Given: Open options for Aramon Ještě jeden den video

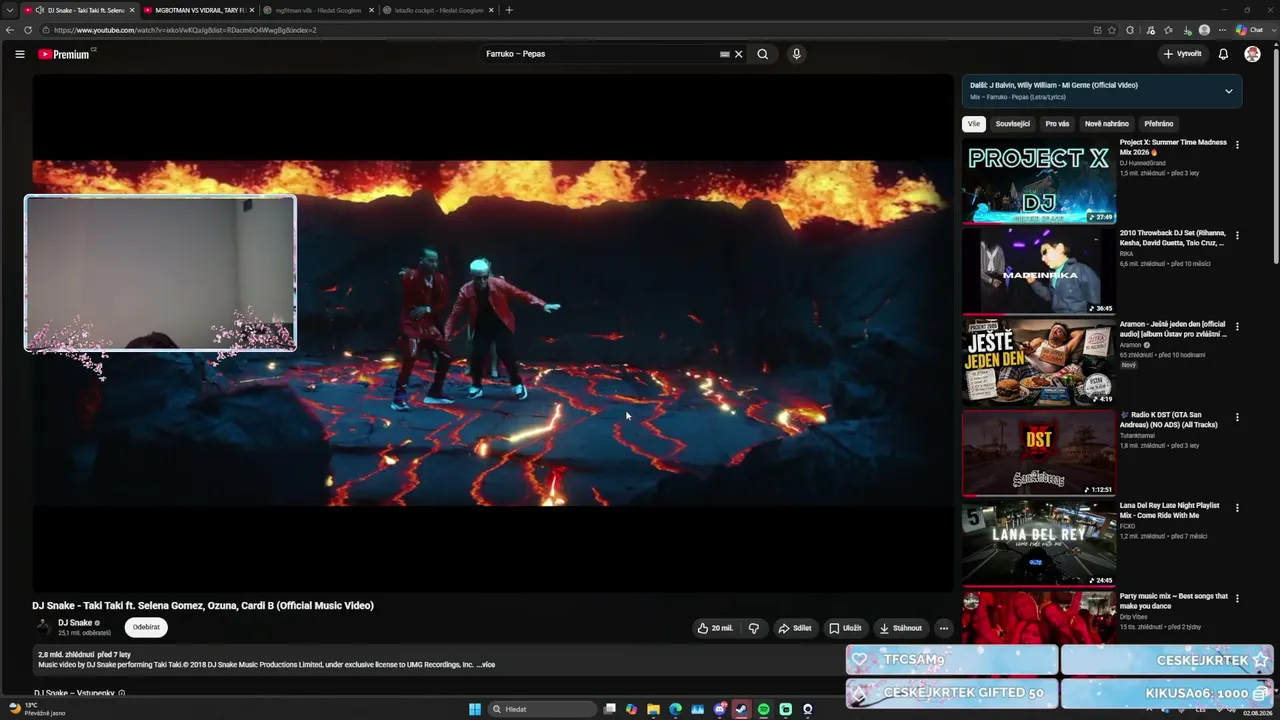Looking at the screenshot, I should [x=1237, y=326].
